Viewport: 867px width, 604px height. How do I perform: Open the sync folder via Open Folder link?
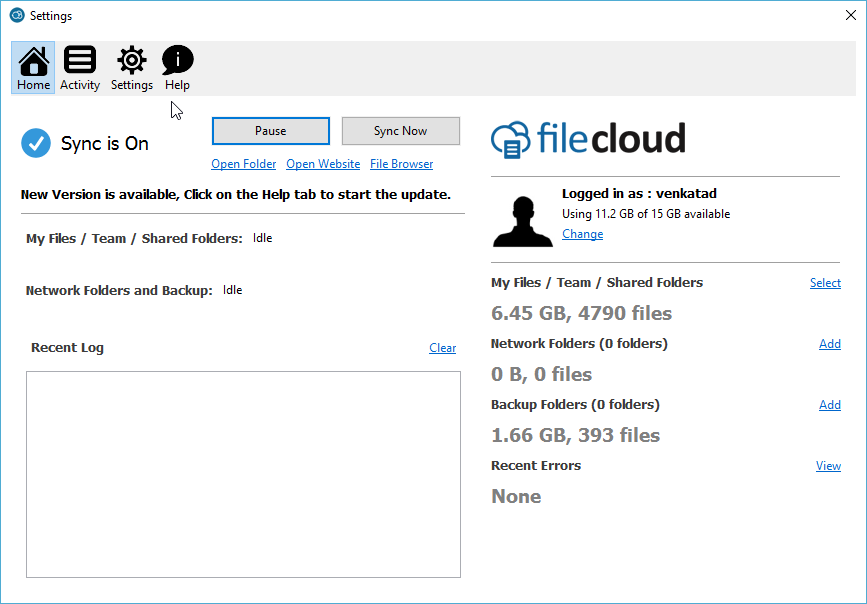pyautogui.click(x=244, y=164)
